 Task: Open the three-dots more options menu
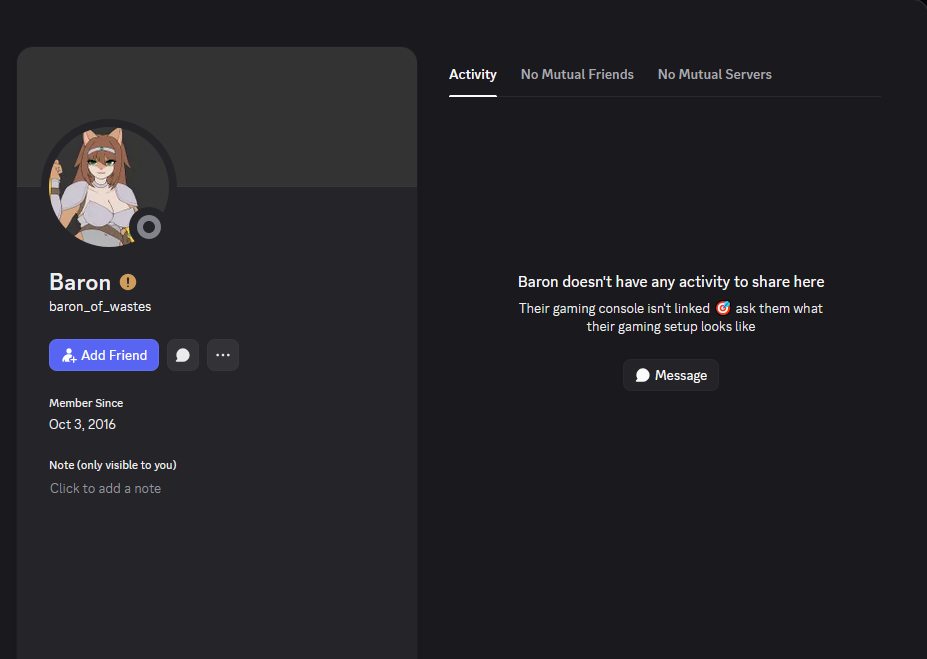click(223, 355)
